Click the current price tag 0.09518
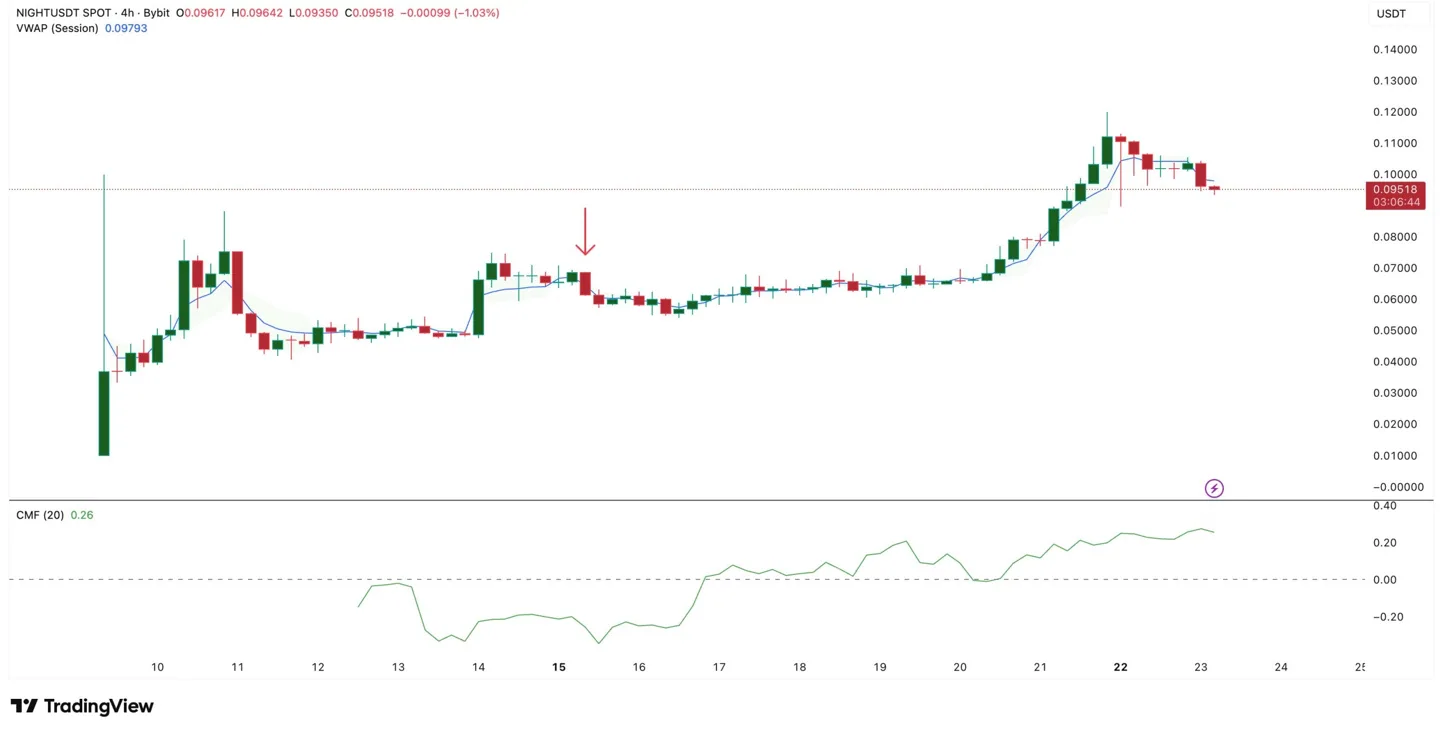The image size is (1440, 731). 1394,189
